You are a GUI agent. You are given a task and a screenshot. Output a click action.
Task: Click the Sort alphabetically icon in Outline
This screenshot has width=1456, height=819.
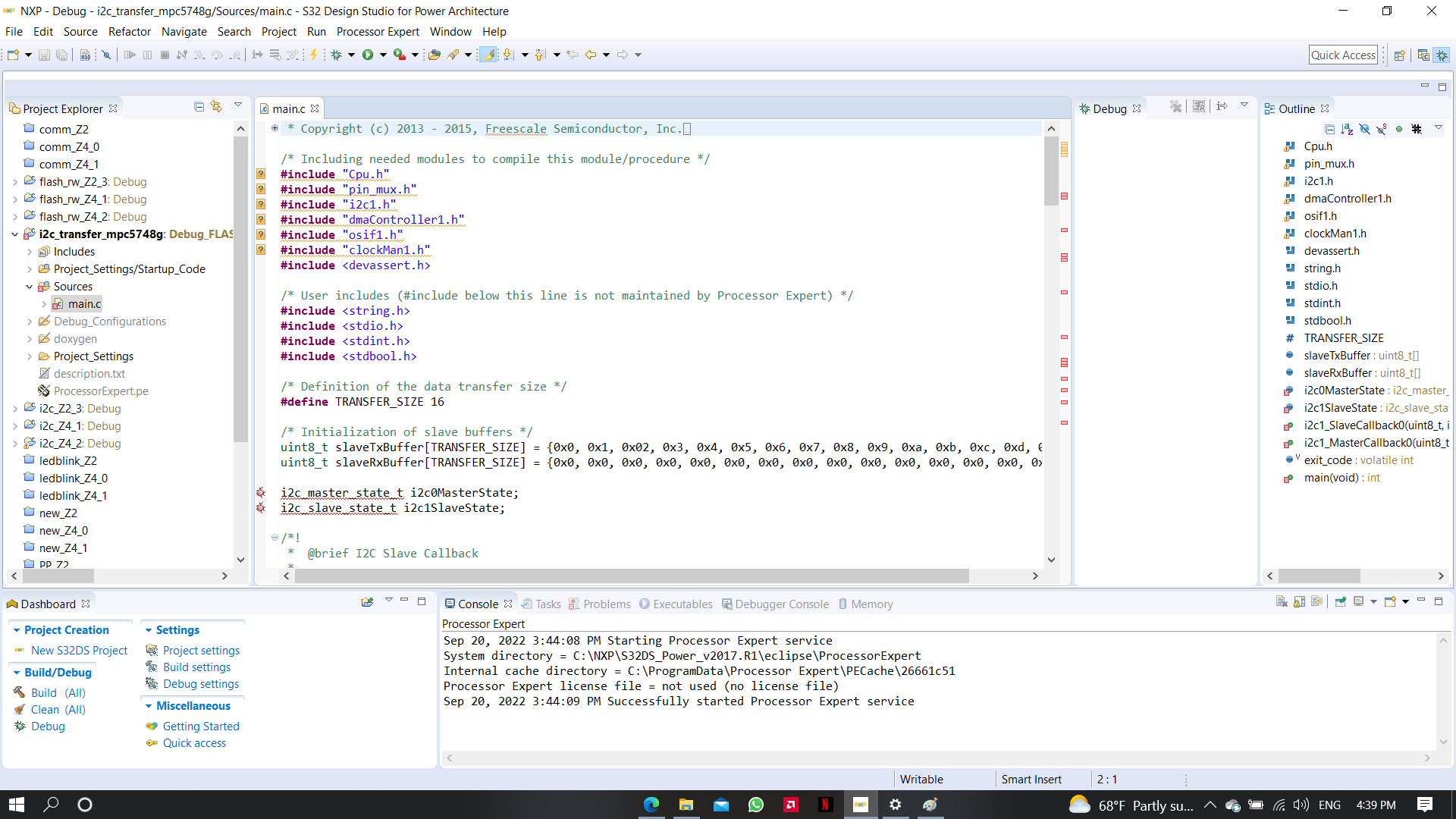click(1348, 129)
